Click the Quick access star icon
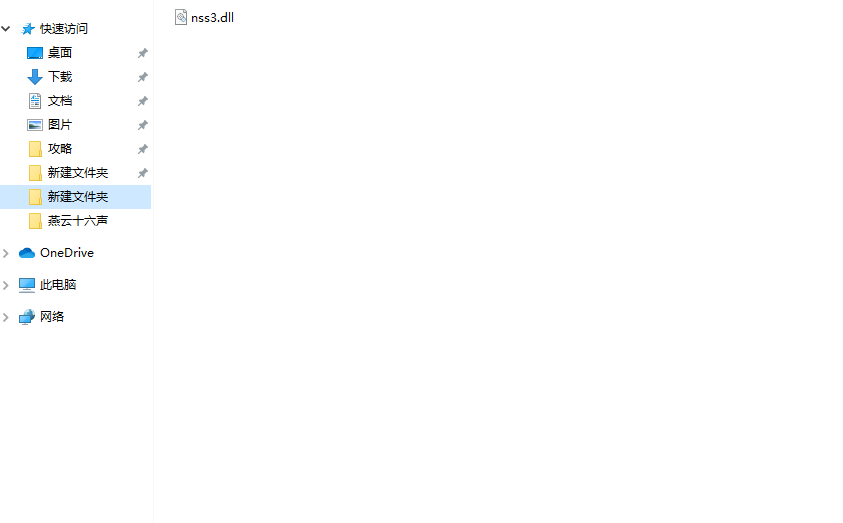Screen dimensions: 843x523 click(x=27, y=28)
